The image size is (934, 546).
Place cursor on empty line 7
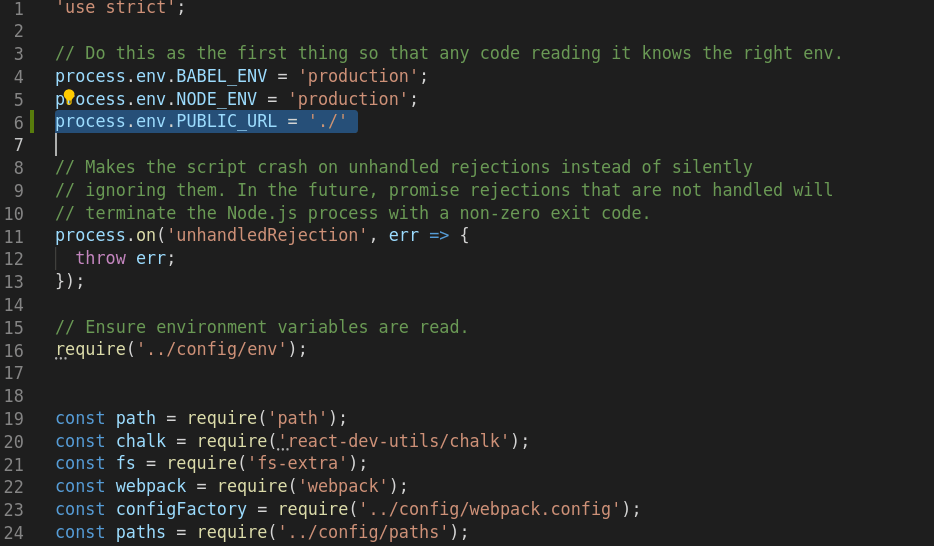coord(200,145)
